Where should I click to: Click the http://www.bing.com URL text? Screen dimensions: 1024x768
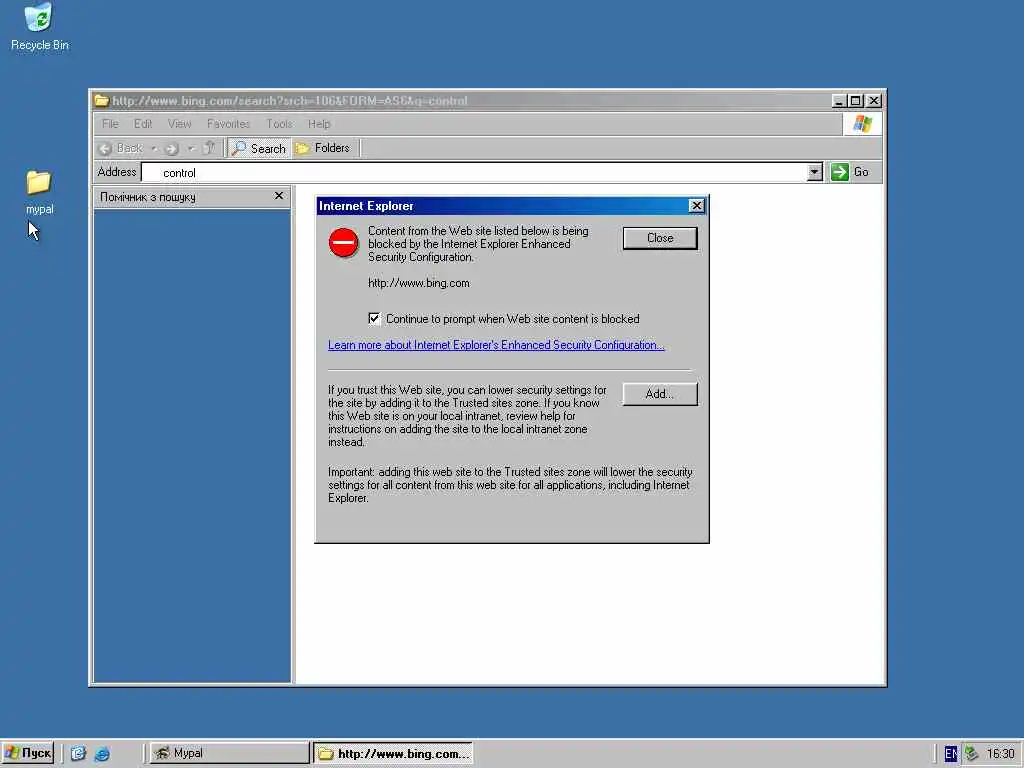click(419, 283)
